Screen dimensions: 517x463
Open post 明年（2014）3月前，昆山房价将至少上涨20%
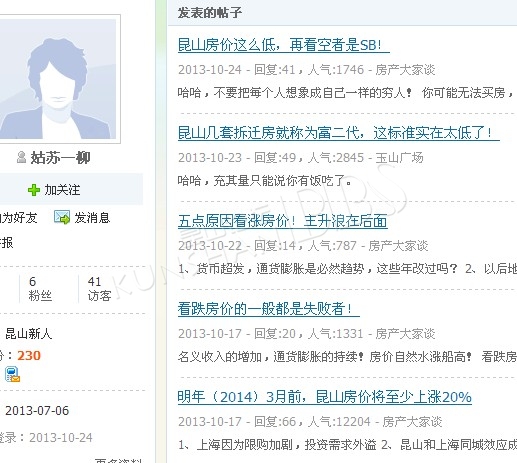click(x=325, y=397)
